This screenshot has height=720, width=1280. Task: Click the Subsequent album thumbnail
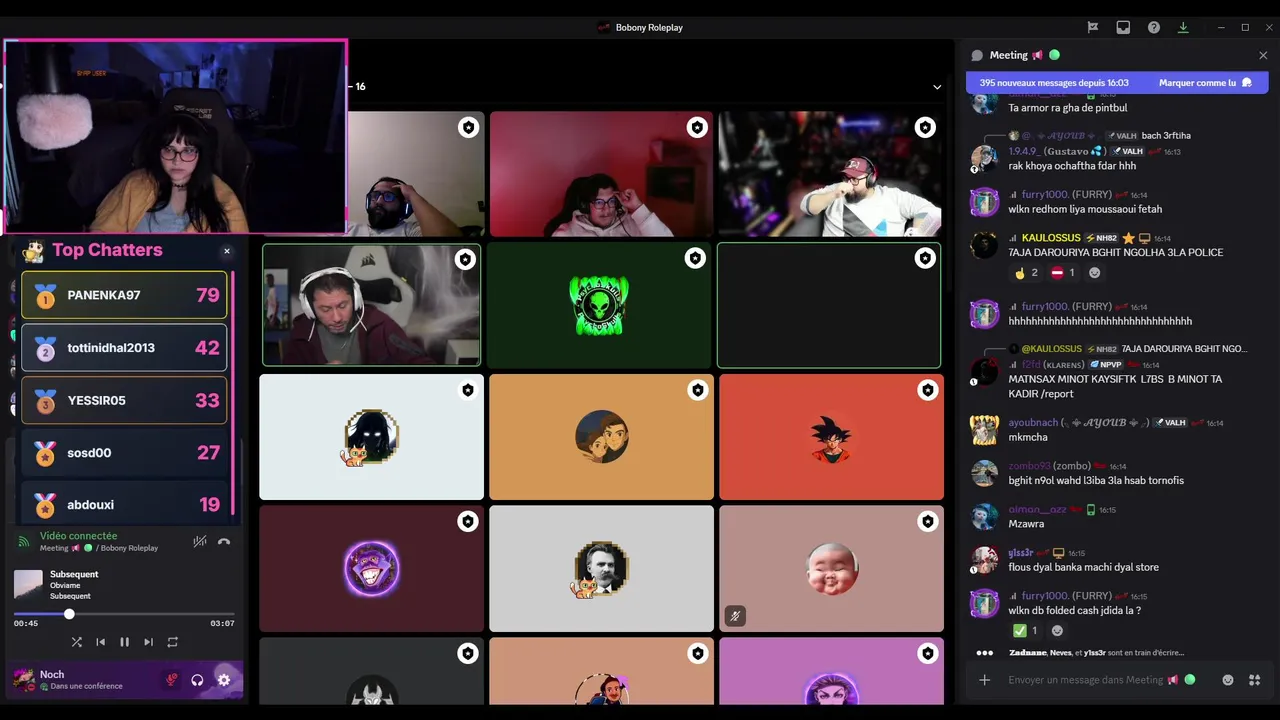[x=28, y=584]
